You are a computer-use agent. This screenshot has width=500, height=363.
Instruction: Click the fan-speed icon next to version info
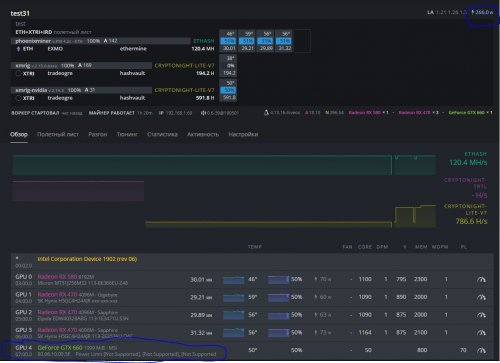point(203,113)
